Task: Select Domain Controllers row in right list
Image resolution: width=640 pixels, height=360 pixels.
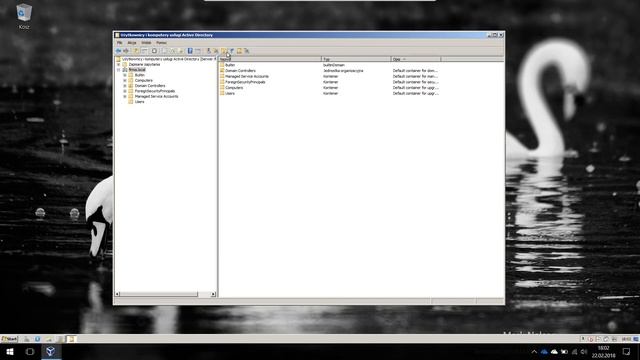Action: (240, 71)
